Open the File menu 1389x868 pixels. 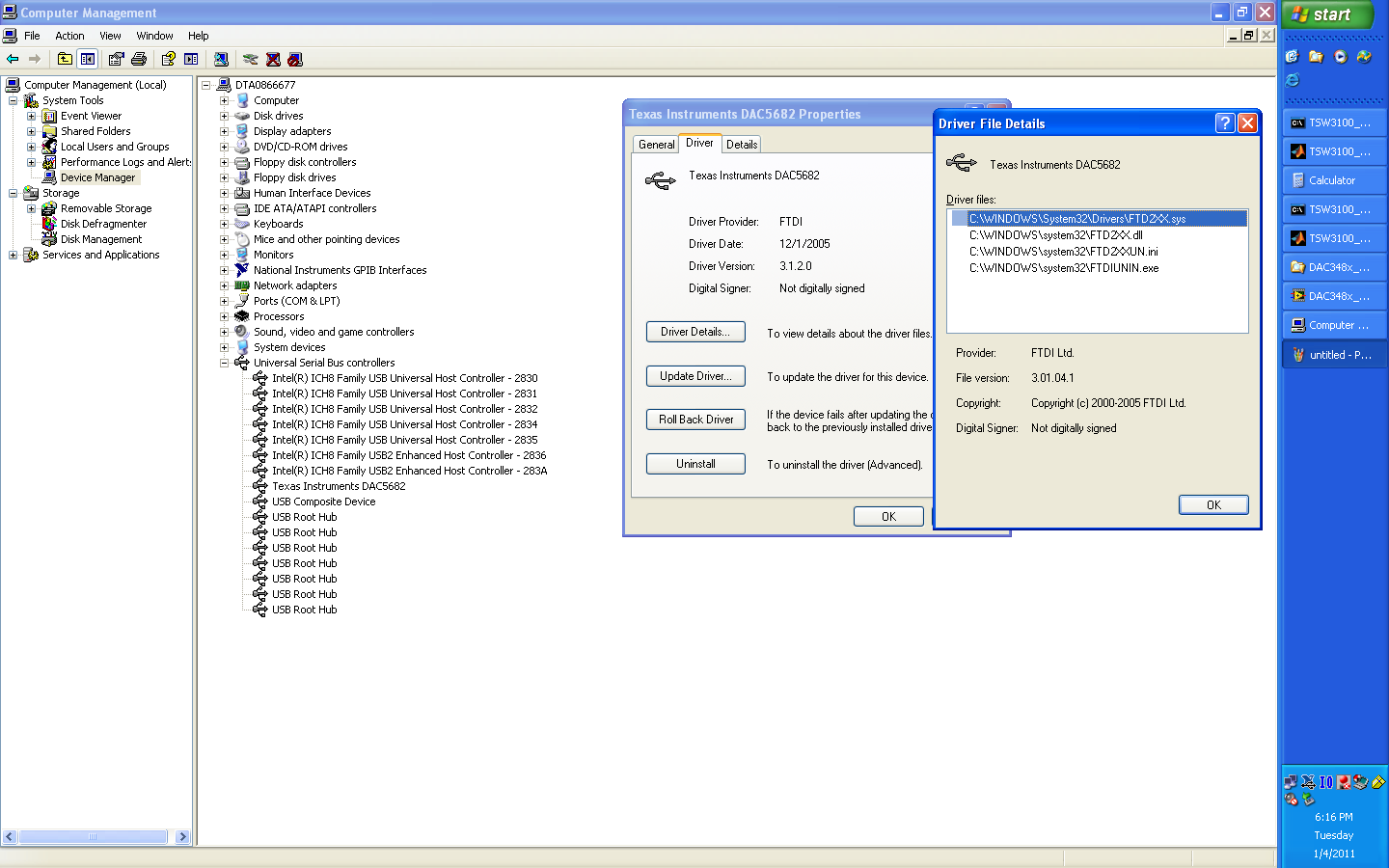pyautogui.click(x=32, y=36)
